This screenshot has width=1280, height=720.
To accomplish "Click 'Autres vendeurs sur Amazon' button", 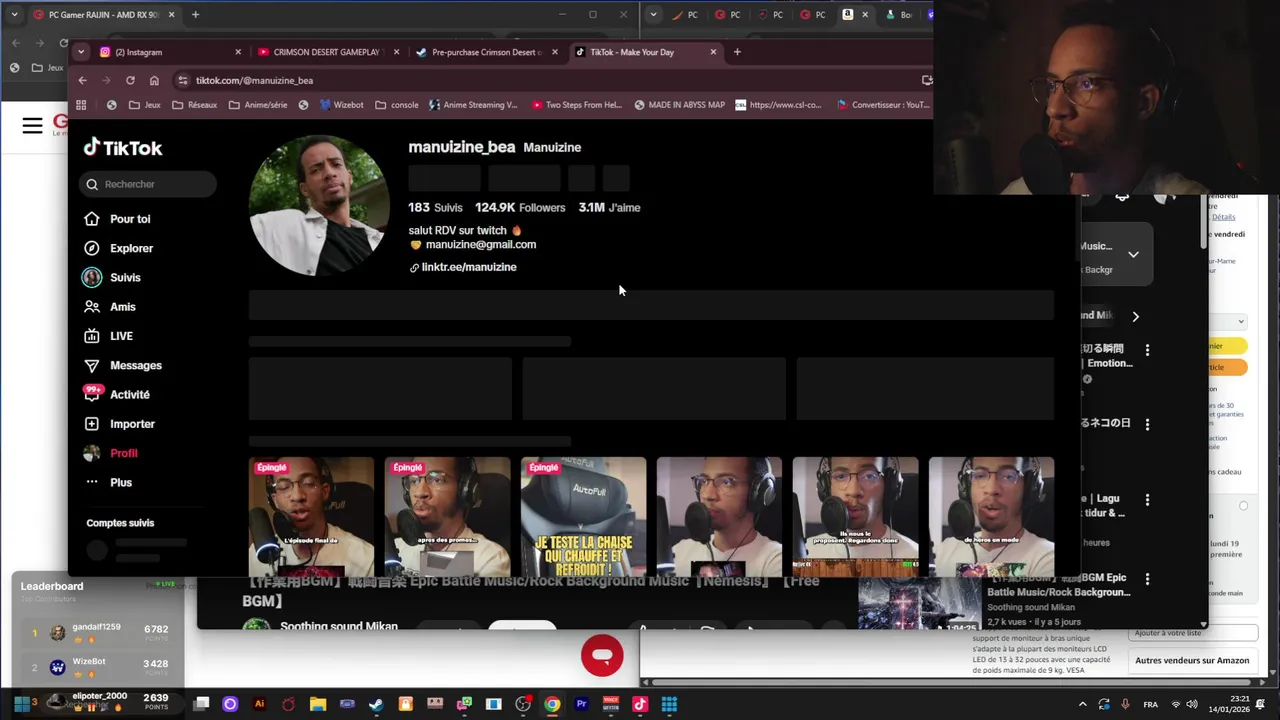I will pos(1192,660).
